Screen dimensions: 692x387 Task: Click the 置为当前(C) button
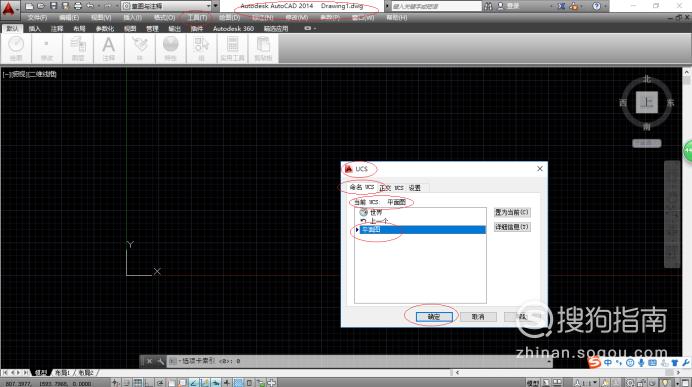(x=511, y=212)
